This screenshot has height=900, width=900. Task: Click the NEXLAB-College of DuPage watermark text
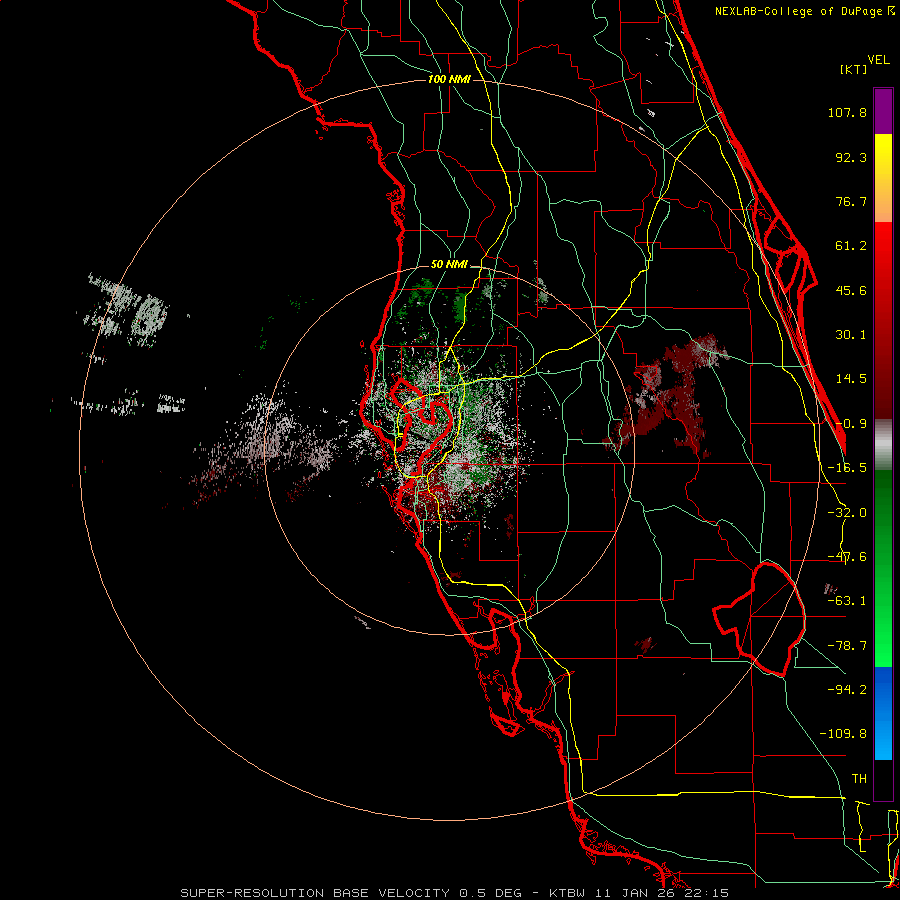[x=805, y=11]
